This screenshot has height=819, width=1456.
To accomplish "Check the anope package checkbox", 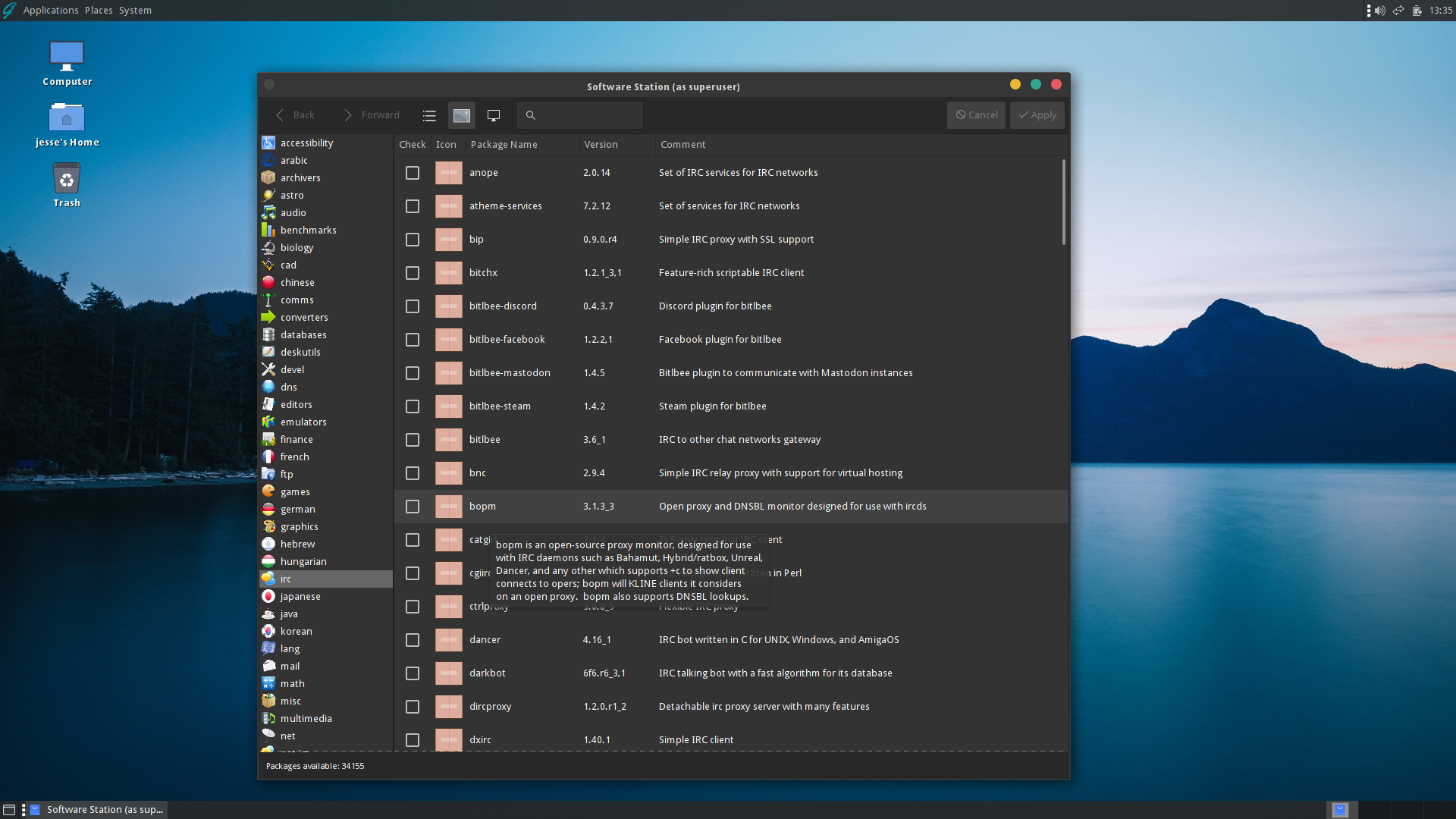I will (x=413, y=173).
